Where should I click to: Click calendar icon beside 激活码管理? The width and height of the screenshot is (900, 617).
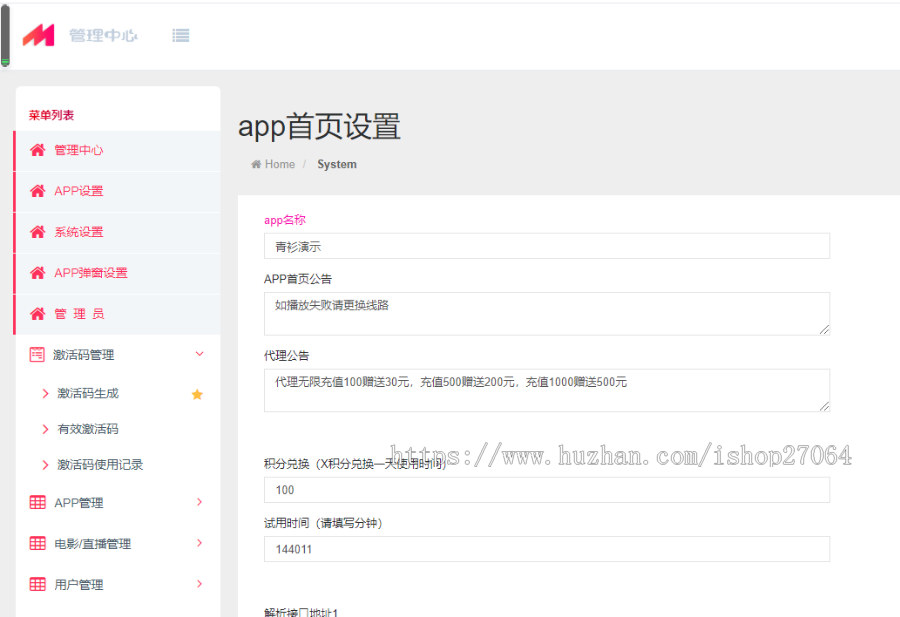(x=37, y=355)
